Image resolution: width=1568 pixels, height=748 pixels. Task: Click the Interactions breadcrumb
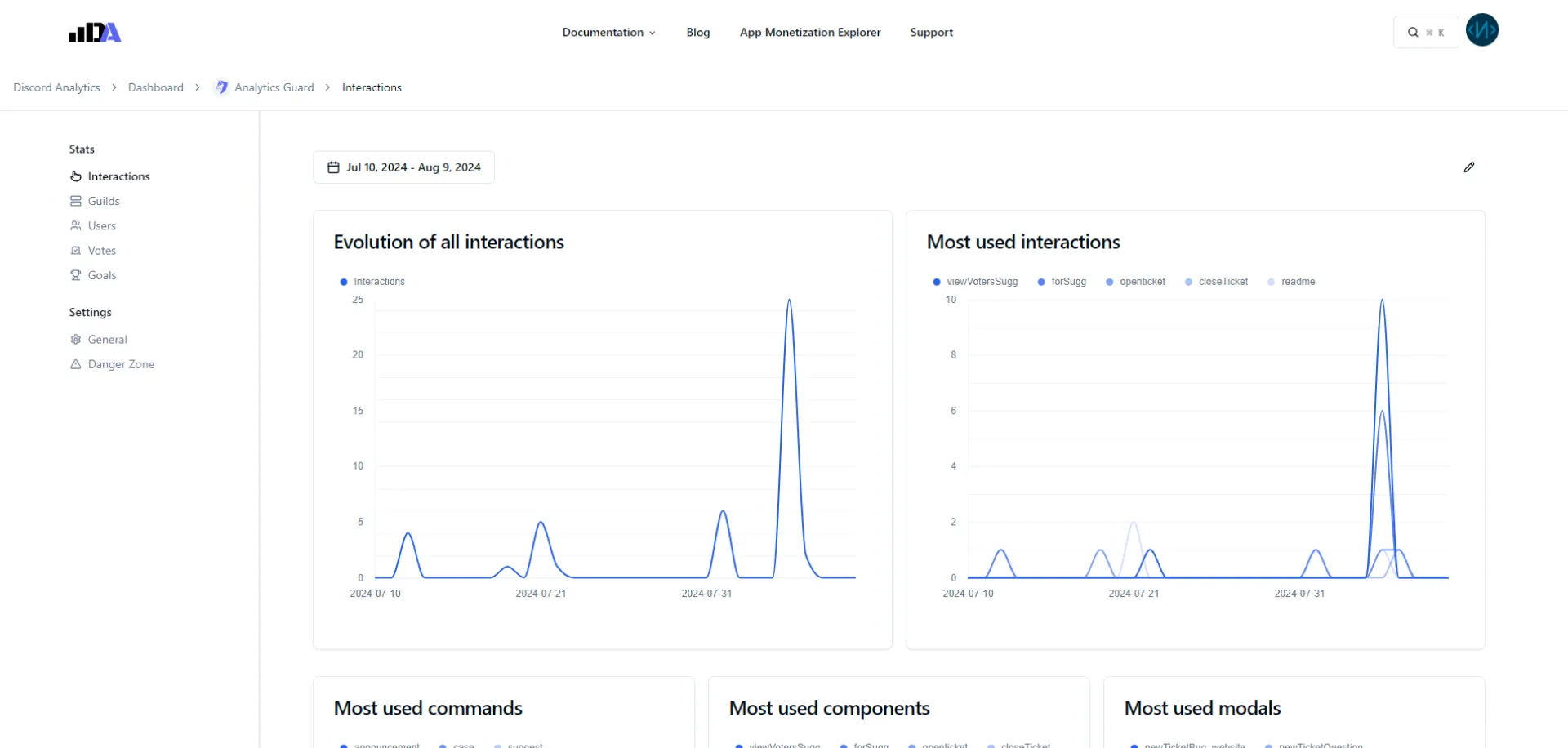(x=372, y=87)
